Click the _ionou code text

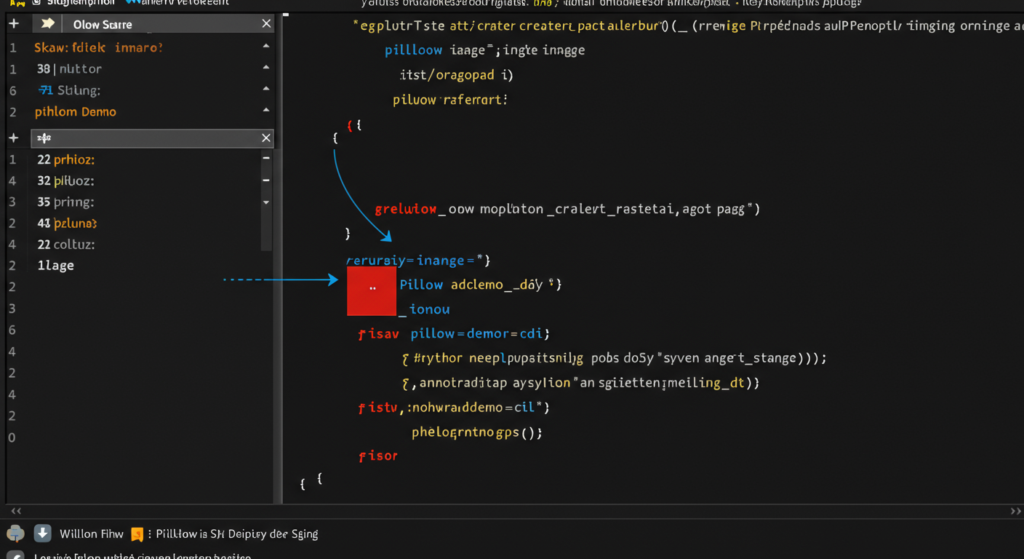[424, 310]
